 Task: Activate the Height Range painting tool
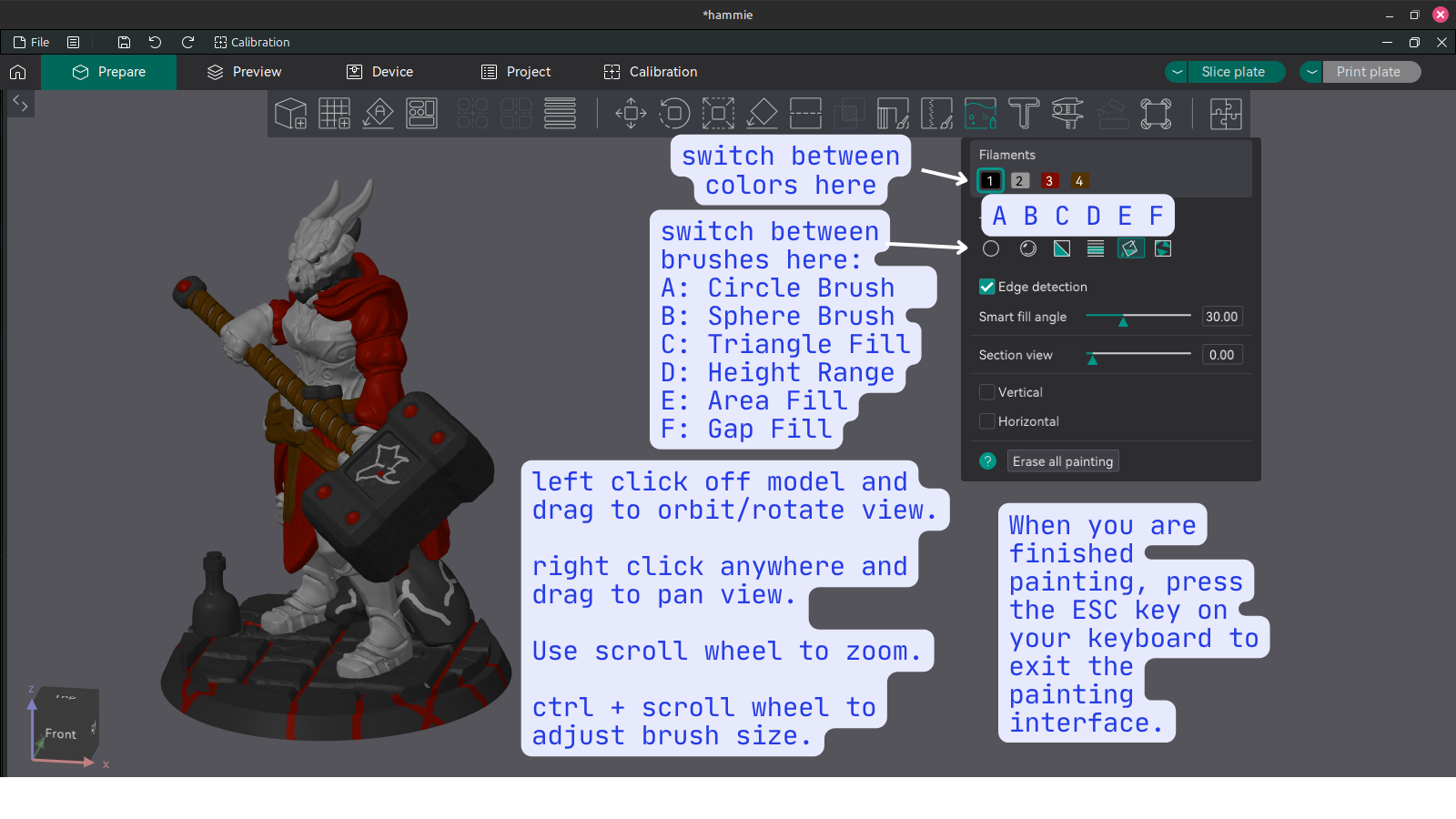pos(1095,248)
